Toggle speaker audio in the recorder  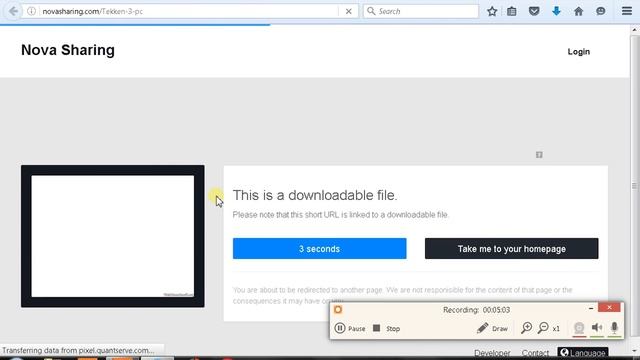click(x=597, y=327)
